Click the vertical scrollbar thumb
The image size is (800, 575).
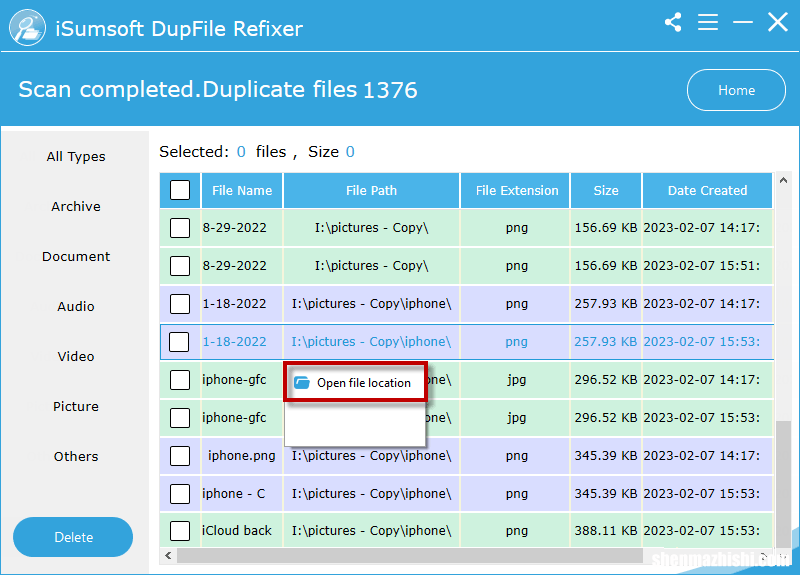tap(783, 484)
